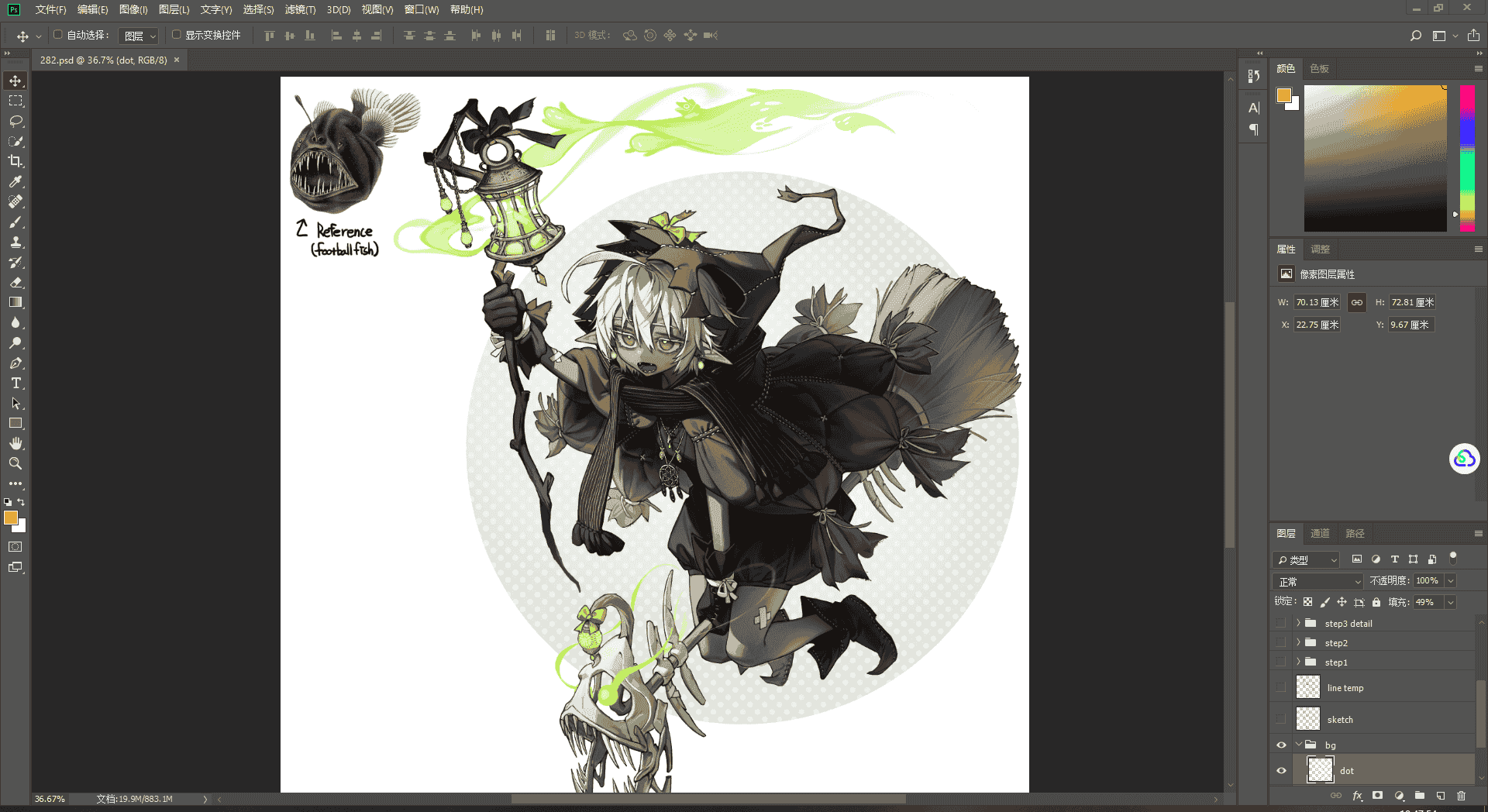The height and width of the screenshot is (812, 1488).
Task: Expand the step2 group
Action: click(1298, 642)
